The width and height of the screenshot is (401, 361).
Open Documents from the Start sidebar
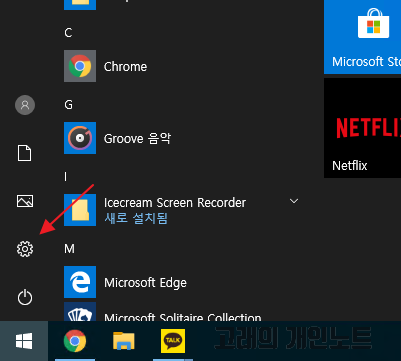(x=24, y=153)
